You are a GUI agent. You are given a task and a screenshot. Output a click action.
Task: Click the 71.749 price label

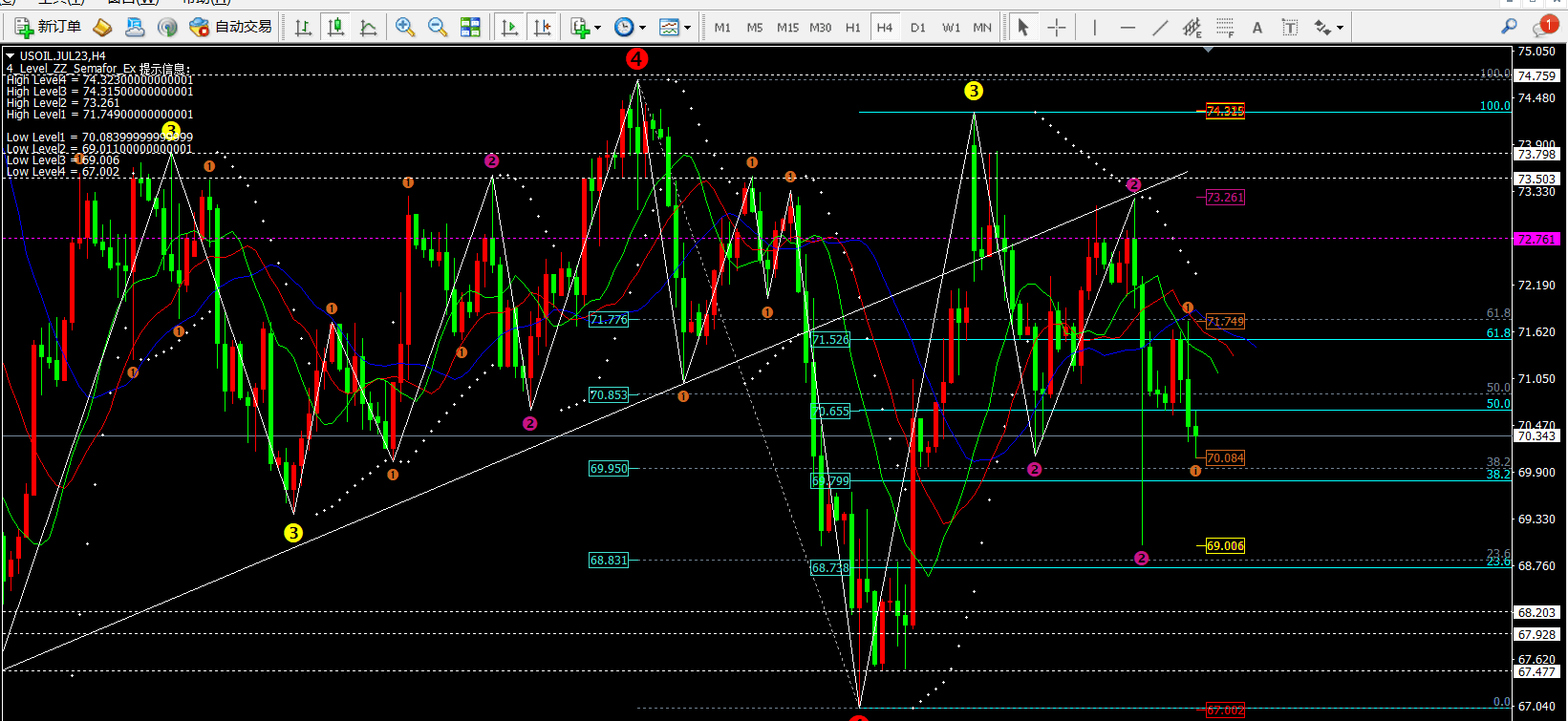tap(1225, 322)
